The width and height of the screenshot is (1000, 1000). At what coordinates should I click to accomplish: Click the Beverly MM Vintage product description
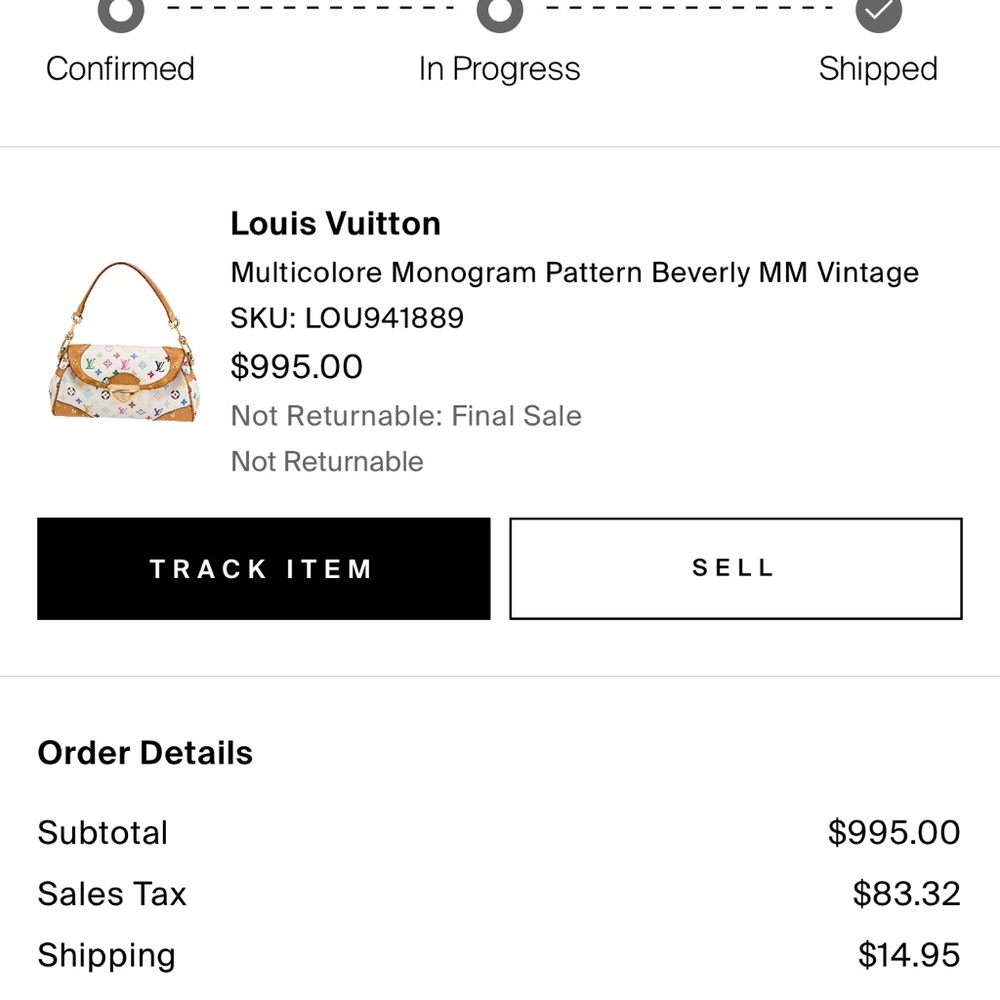(574, 272)
